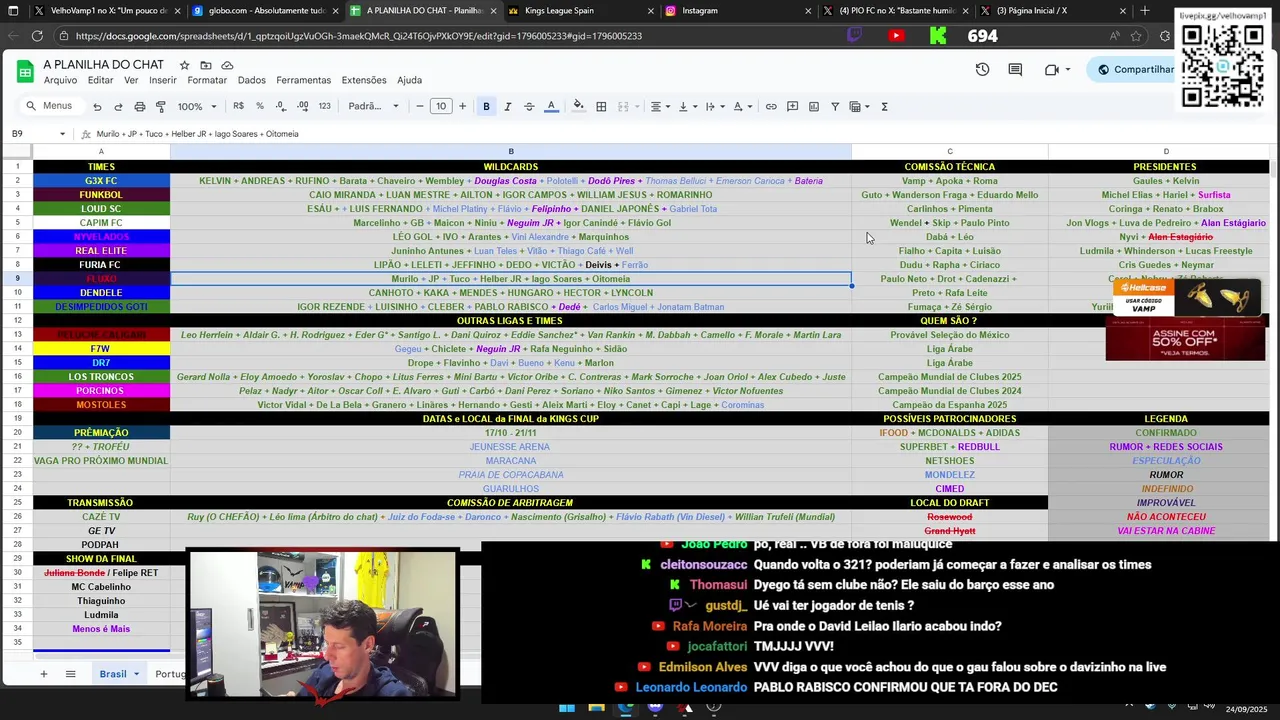Reload the page in browser
This screenshot has height=720, width=1280.
[x=37, y=36]
